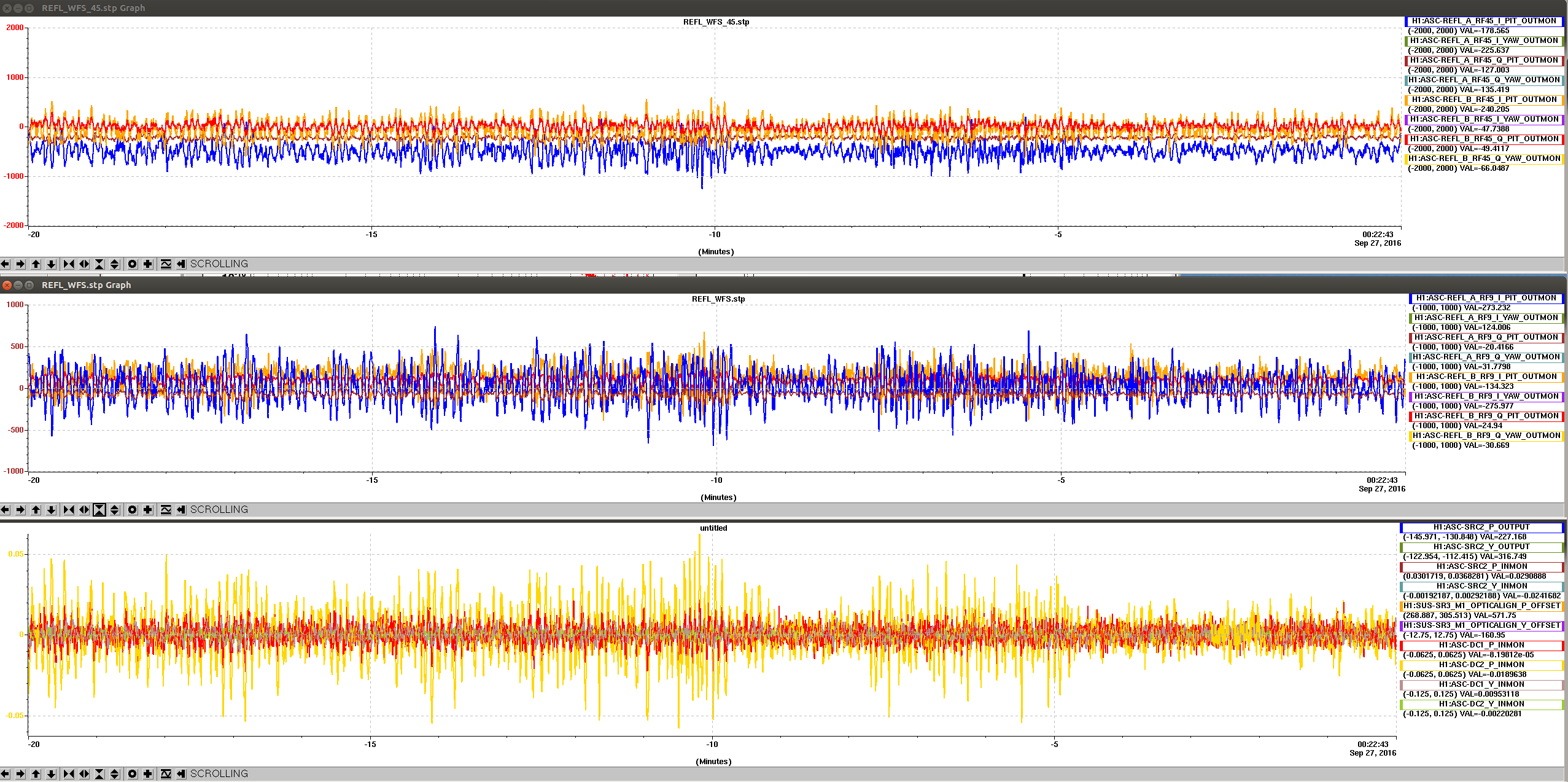
Task: Select H1:ASC-DC1_P_INMON legend entry
Action: (1481, 645)
